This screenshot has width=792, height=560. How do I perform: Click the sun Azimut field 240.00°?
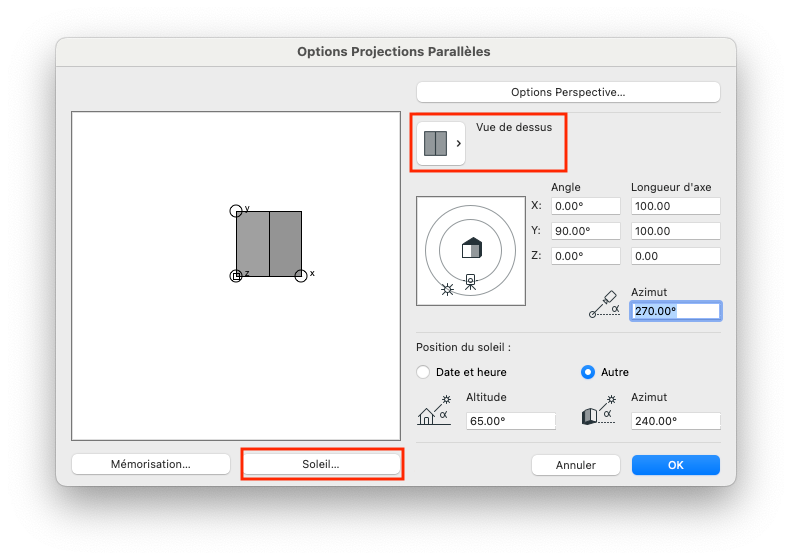point(675,421)
